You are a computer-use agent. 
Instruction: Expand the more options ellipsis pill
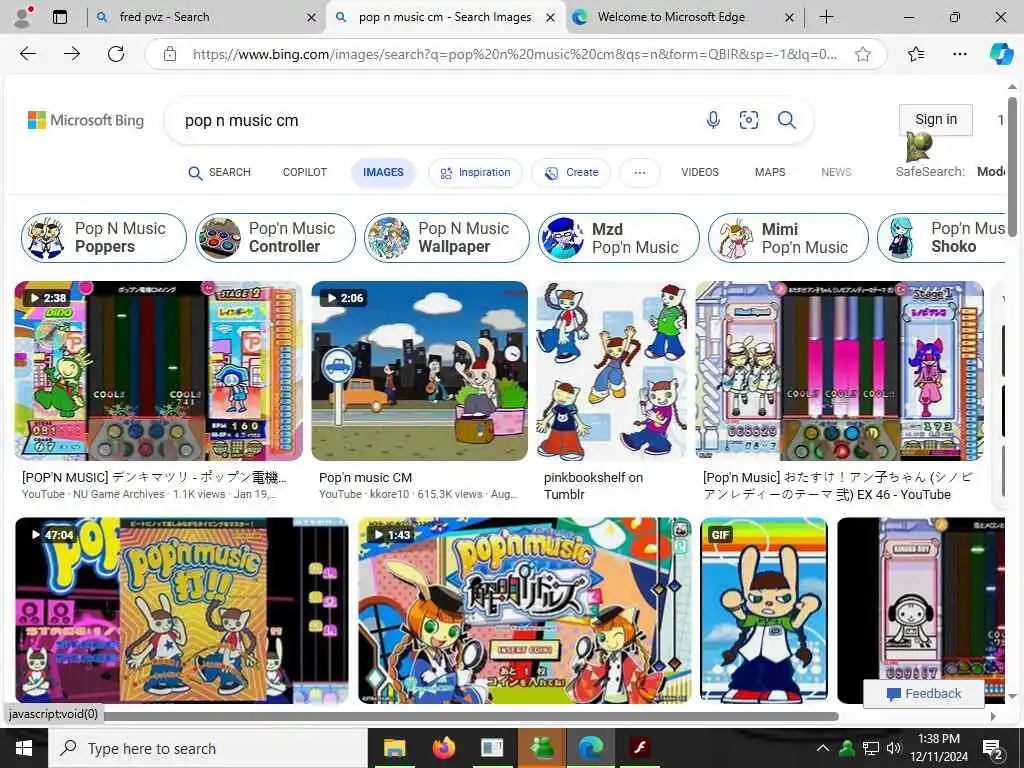[x=639, y=172]
